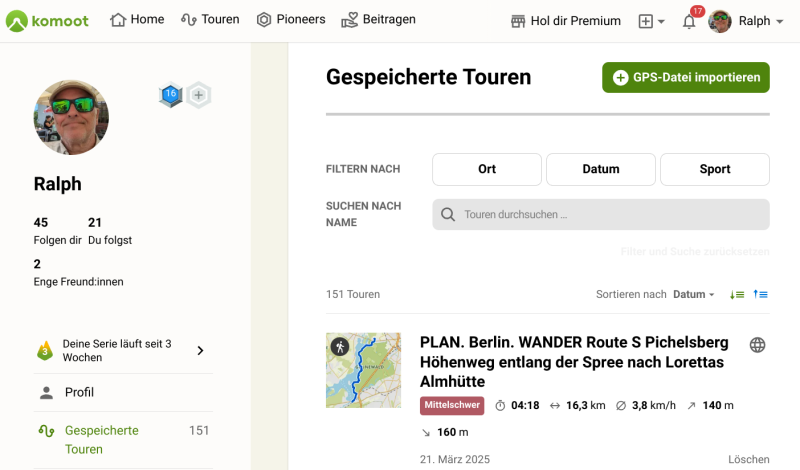Click the globe visibility icon on tour
The width and height of the screenshot is (800, 470).
758,345
